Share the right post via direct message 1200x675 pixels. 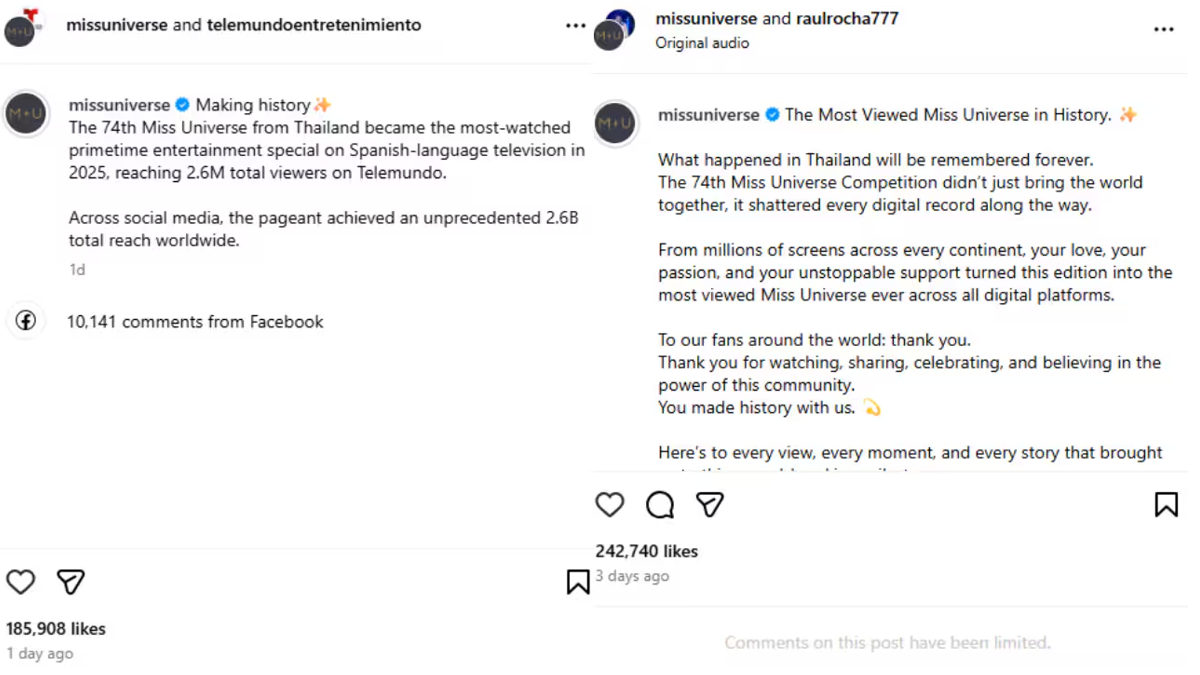[710, 505]
